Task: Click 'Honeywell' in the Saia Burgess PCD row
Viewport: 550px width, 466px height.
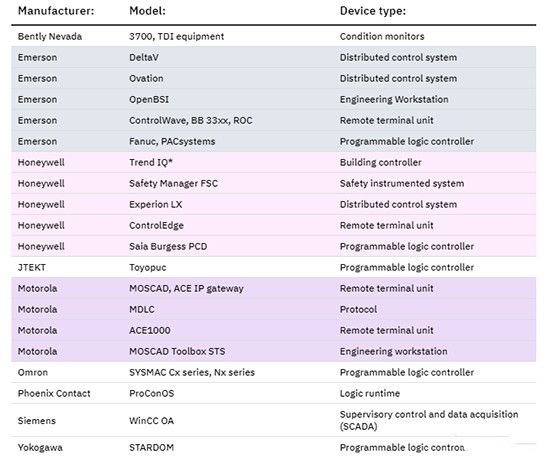Action: pyautogui.click(x=41, y=247)
